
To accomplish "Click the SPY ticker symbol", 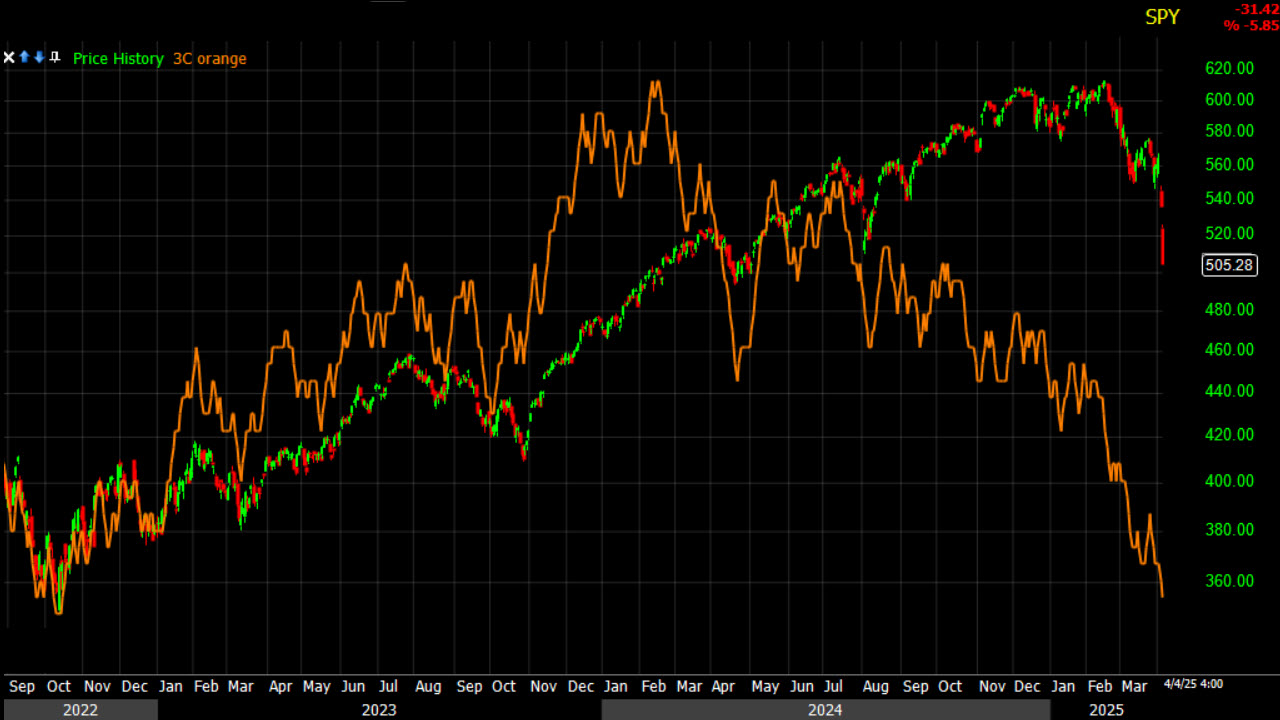I will point(1162,17).
